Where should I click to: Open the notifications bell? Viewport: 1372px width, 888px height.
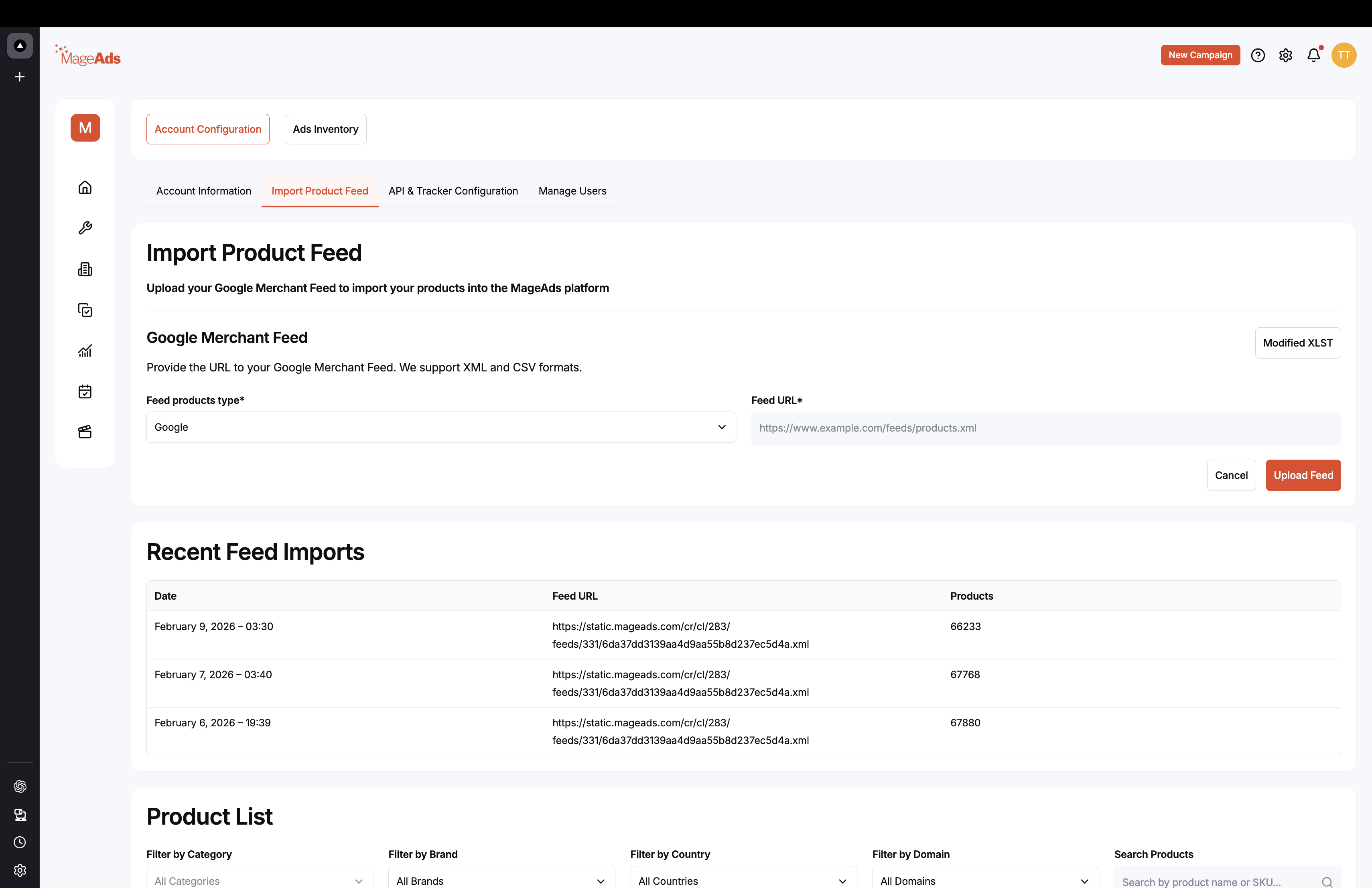coord(1314,55)
